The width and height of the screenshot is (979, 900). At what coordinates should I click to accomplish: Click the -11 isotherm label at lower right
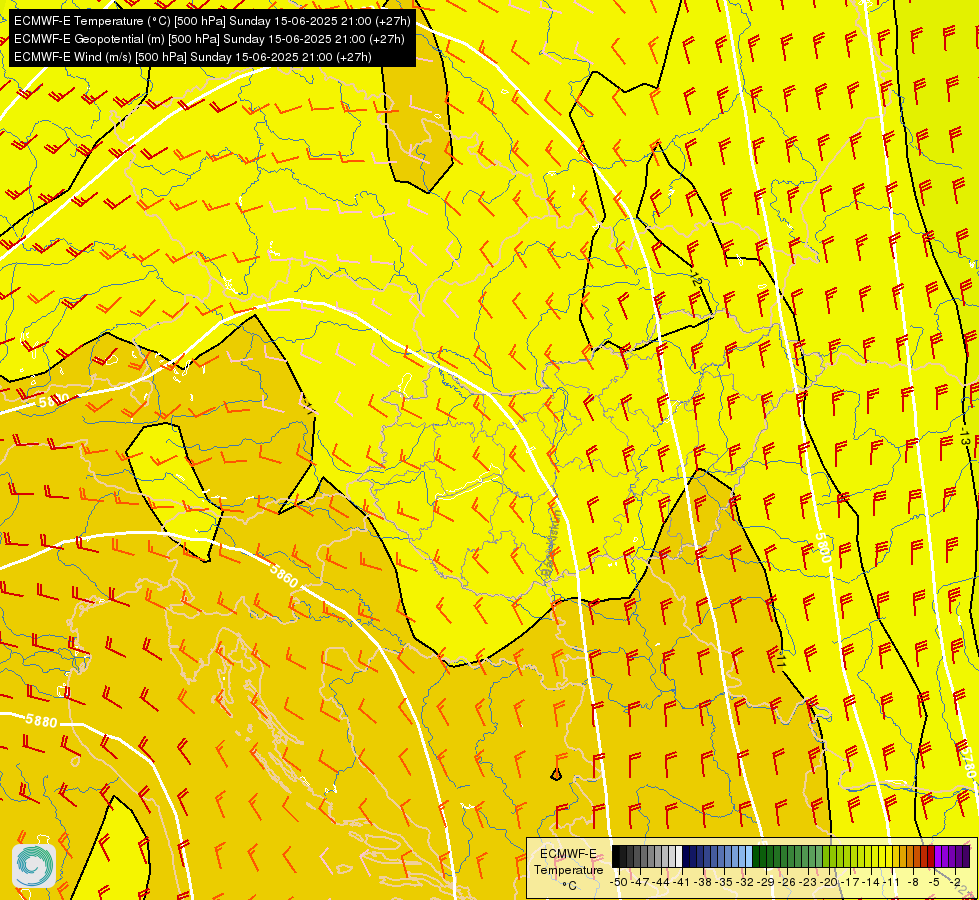click(780, 658)
